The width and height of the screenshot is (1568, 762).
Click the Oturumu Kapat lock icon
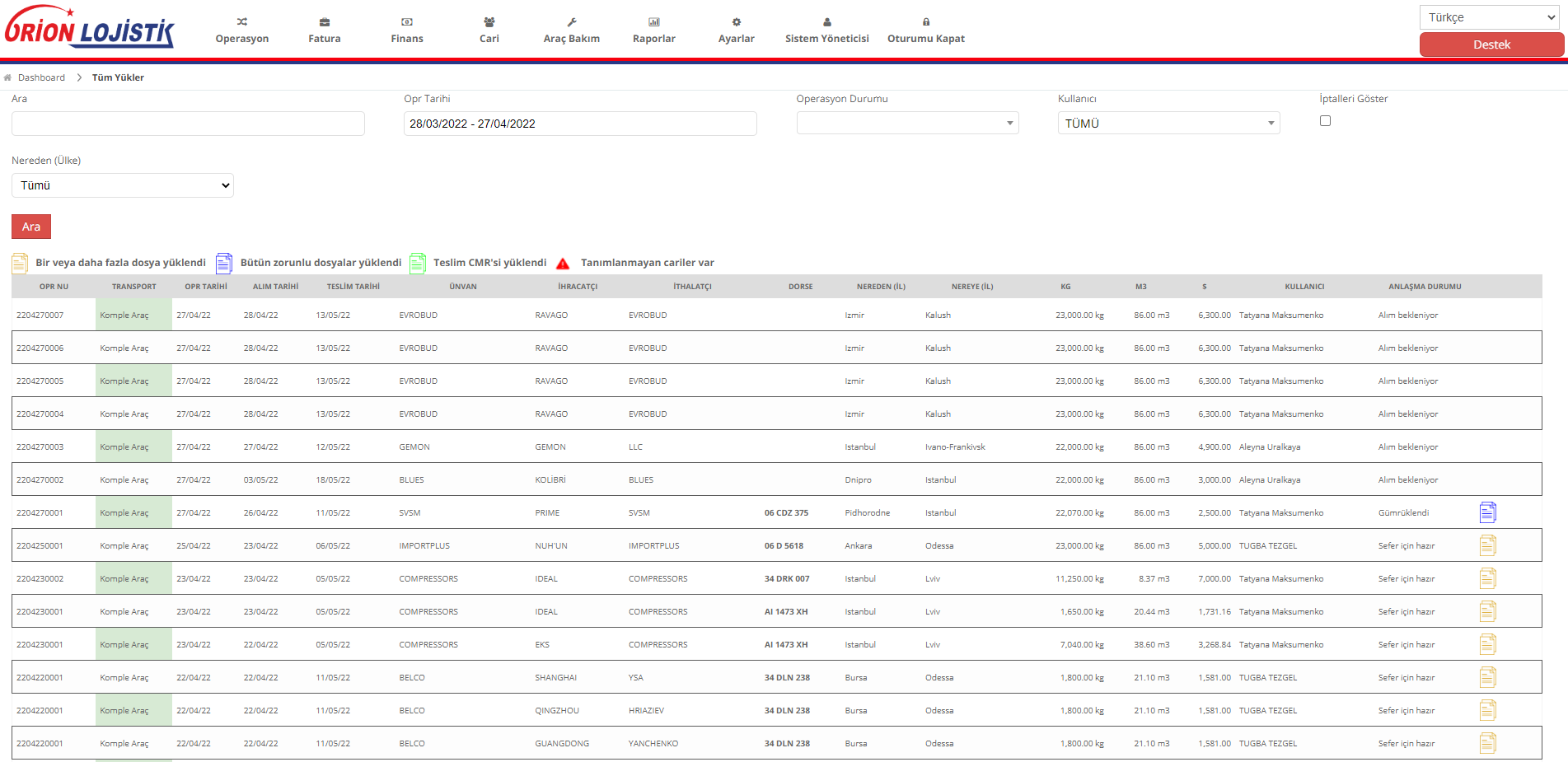point(926,22)
